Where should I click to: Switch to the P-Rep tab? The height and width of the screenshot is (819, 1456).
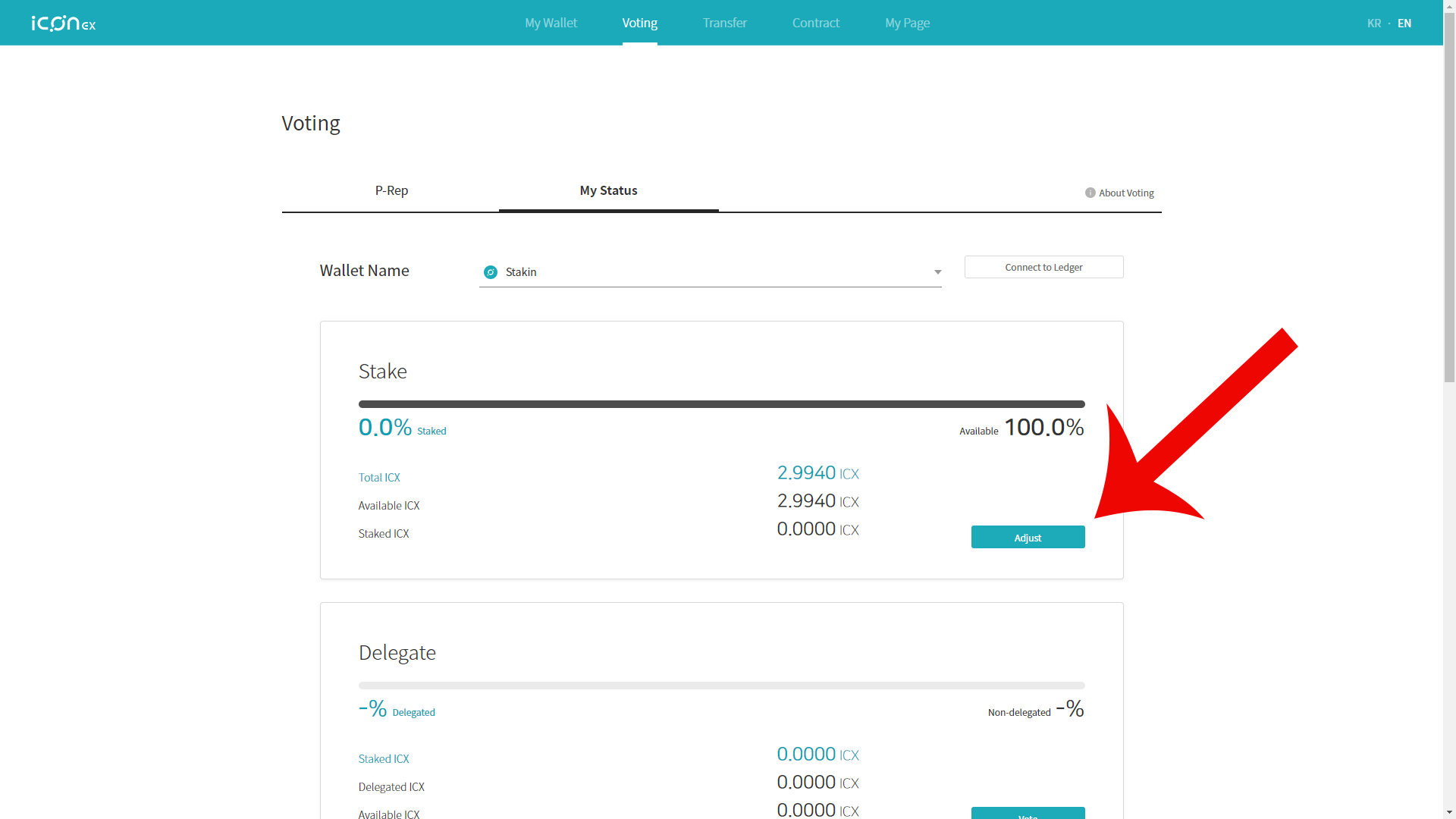(391, 190)
